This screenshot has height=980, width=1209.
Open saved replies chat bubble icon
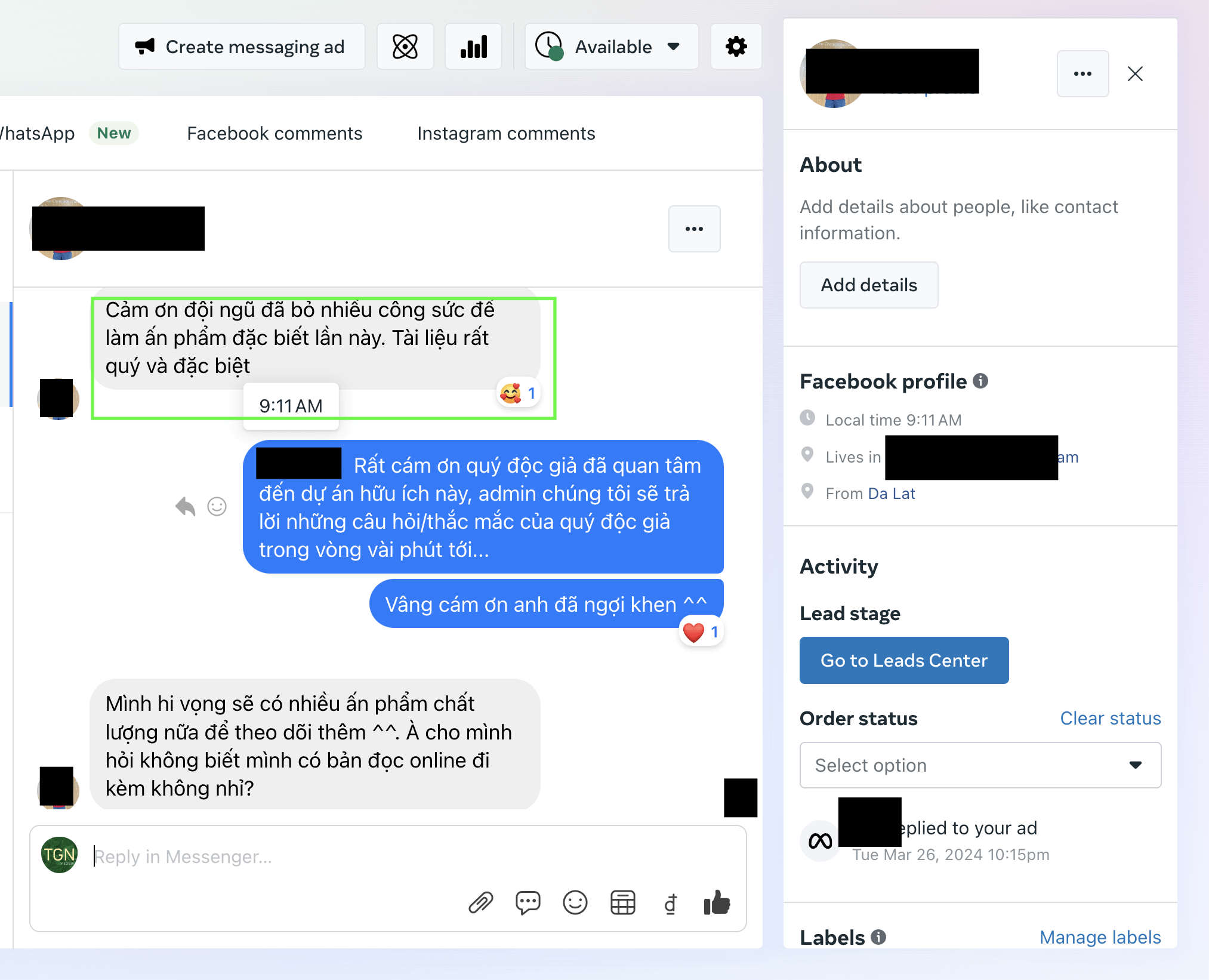528,902
